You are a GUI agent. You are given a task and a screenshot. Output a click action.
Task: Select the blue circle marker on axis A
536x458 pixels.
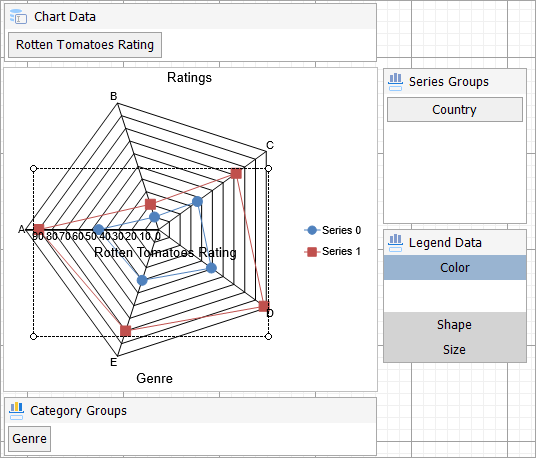[99, 230]
